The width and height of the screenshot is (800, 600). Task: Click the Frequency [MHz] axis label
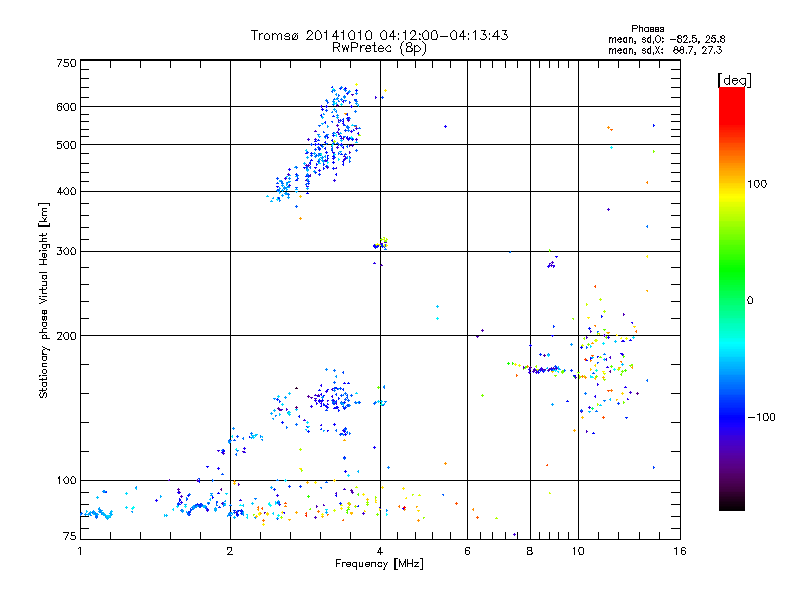click(x=379, y=564)
